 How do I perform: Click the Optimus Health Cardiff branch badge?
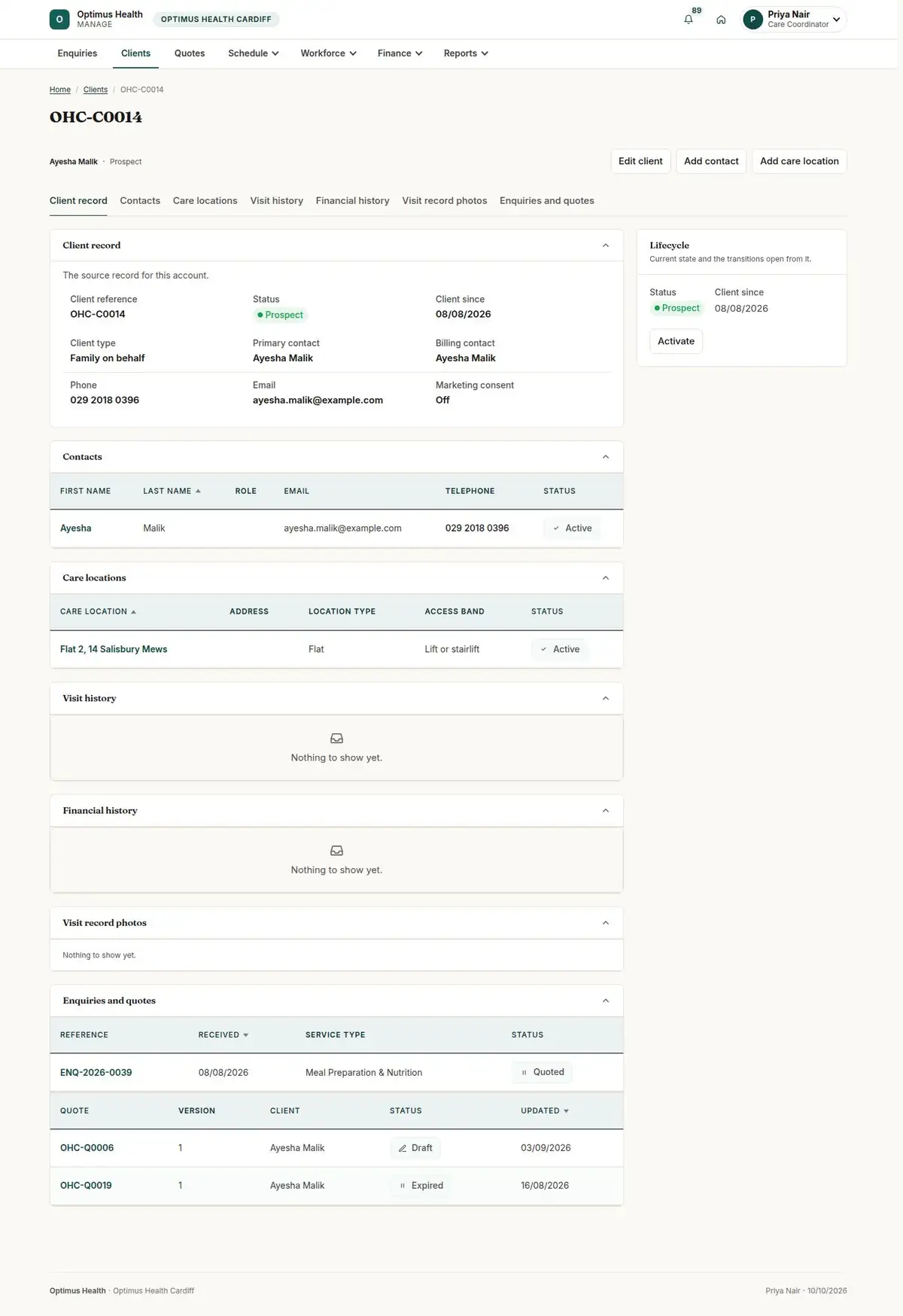216,20
